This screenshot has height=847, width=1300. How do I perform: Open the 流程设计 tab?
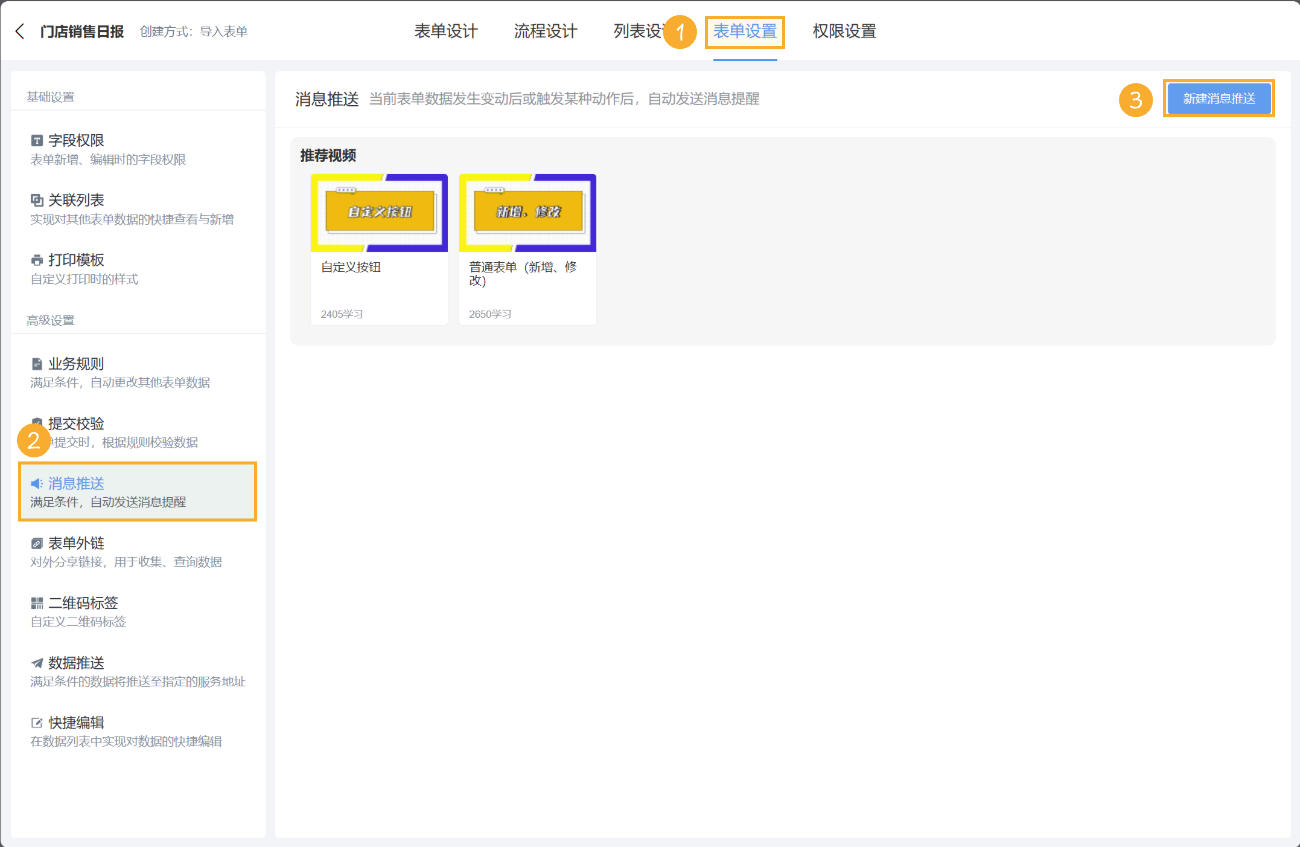pos(545,31)
